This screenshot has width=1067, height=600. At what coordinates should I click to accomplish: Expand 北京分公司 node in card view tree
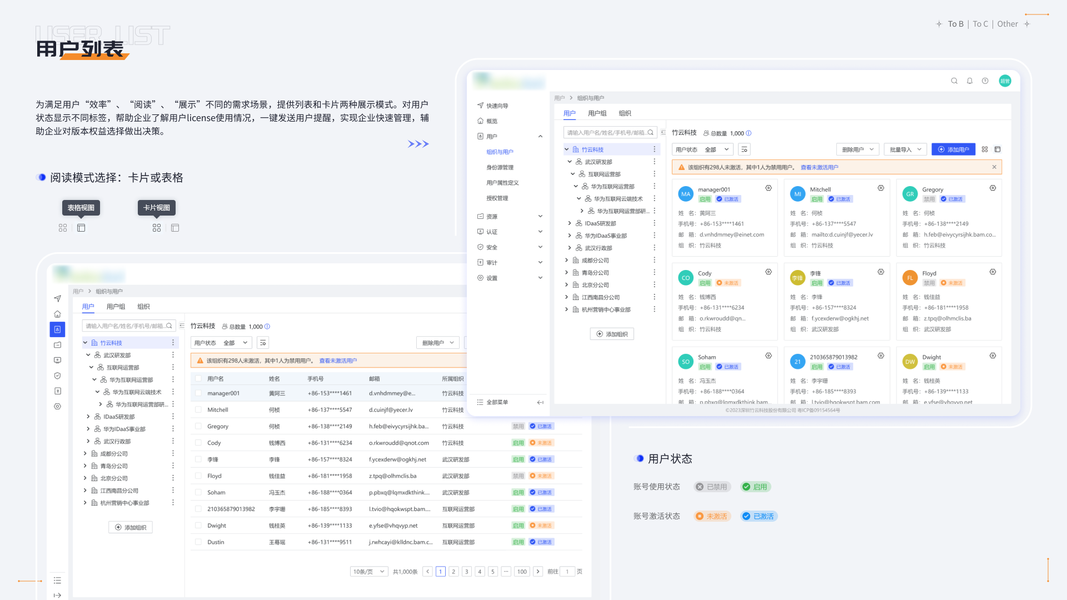(x=566, y=285)
